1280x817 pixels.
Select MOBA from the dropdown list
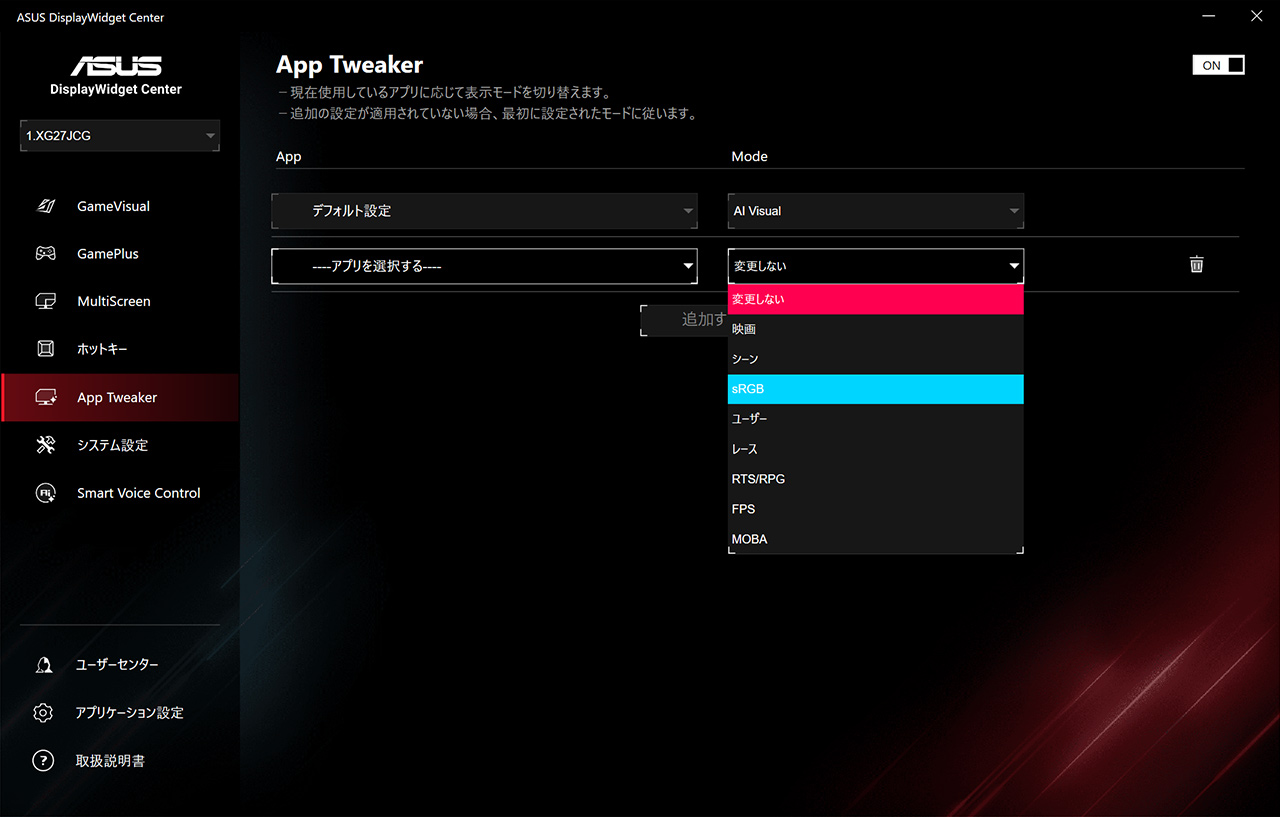coord(875,539)
